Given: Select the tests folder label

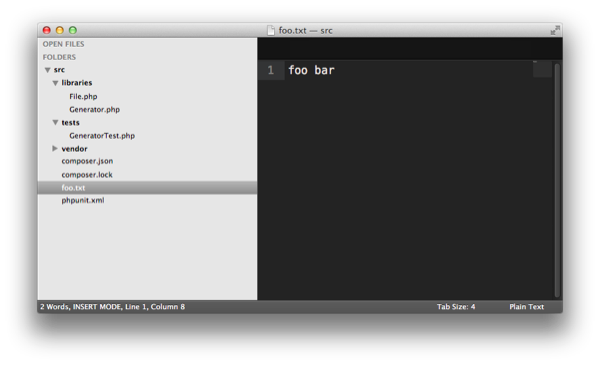Looking at the screenshot, I should tap(70, 122).
